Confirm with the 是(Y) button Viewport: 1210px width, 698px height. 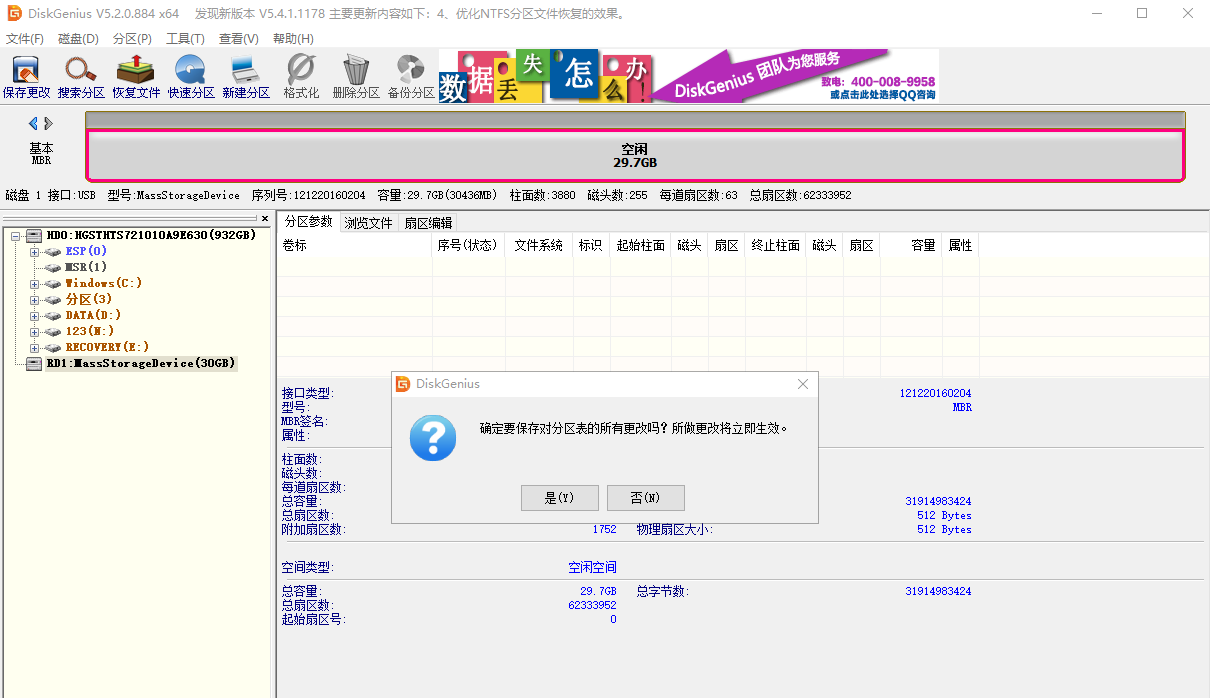559,498
